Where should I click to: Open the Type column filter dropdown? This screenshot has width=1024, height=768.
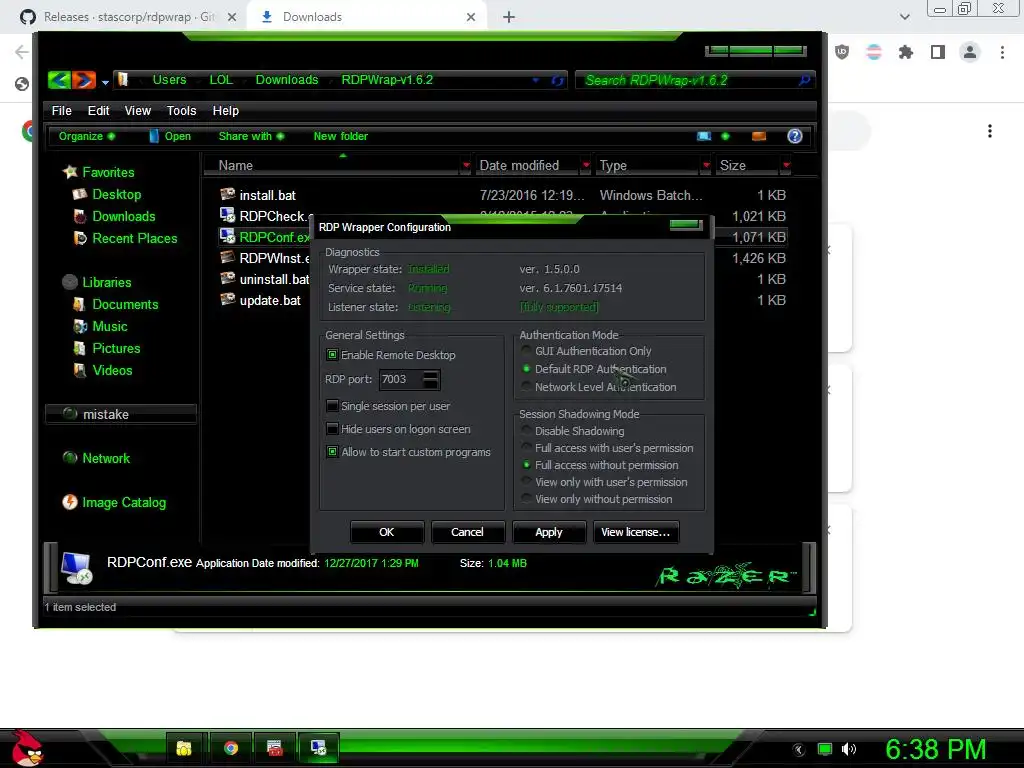705,165
